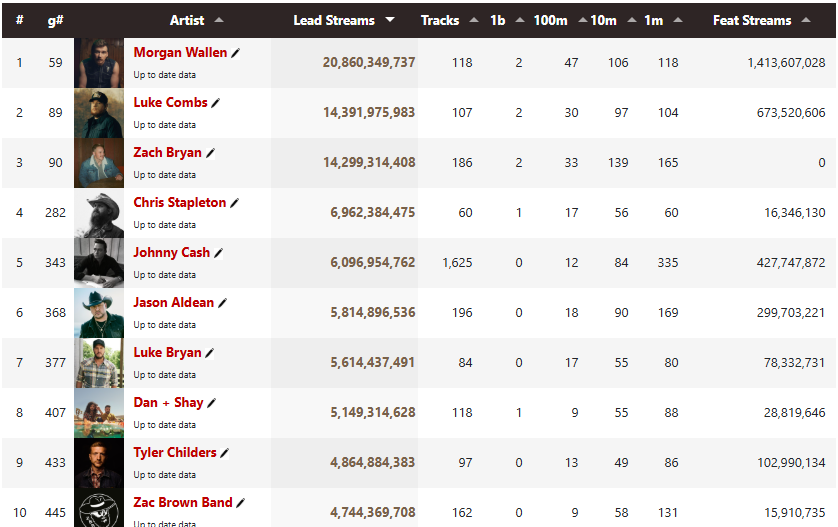
Task: Open Johnny Cash artist link
Action: click(172, 252)
